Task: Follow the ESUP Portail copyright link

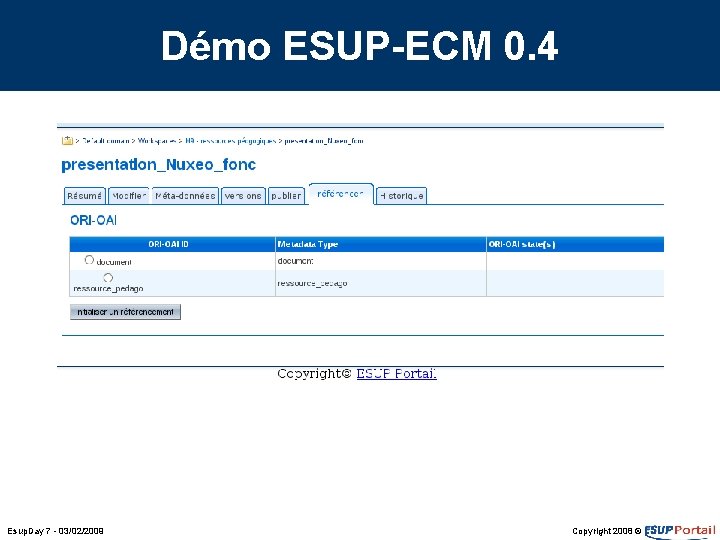Action: [x=396, y=374]
